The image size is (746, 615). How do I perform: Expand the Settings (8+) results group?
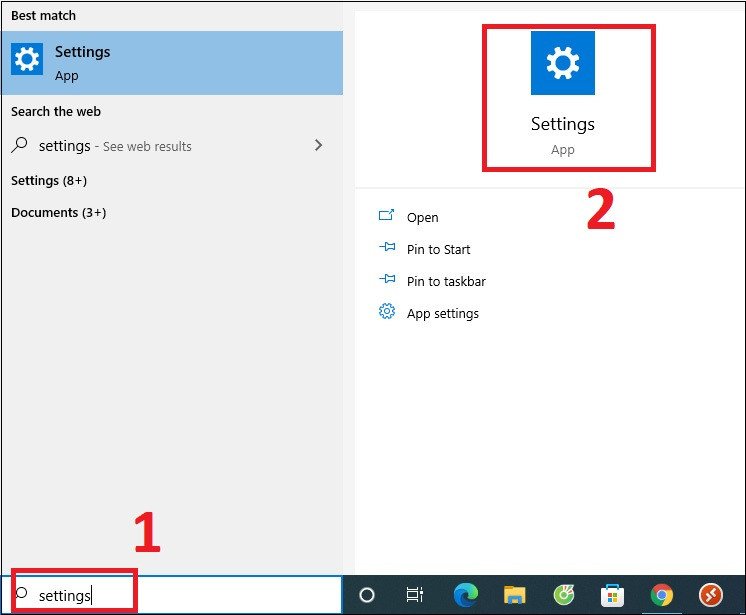(49, 180)
